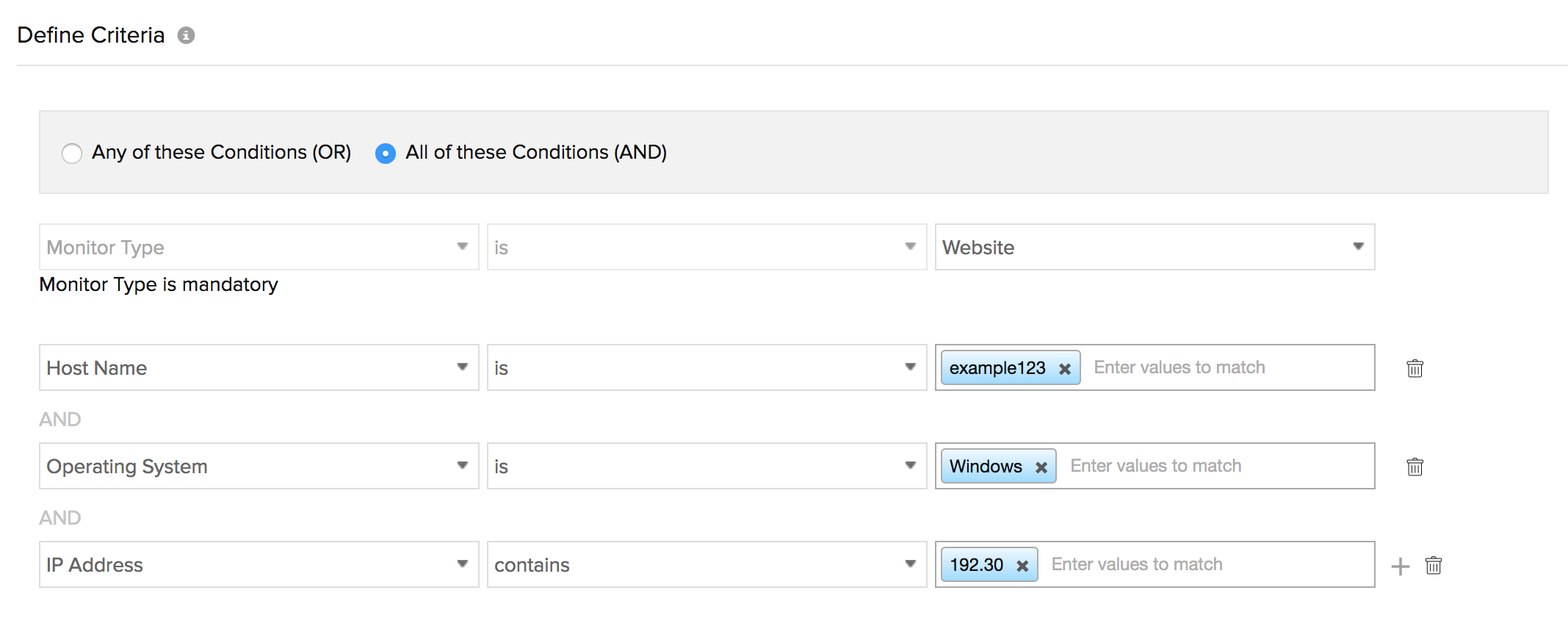Open Operating System row 'is' operator dropdown
The image size is (1568, 629).
[706, 467]
